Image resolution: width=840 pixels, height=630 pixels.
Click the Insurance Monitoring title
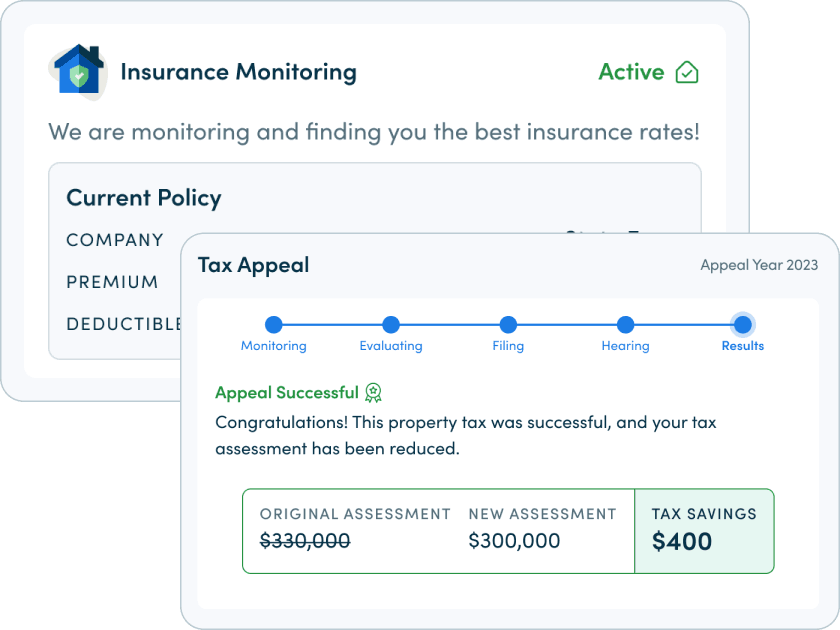(x=238, y=72)
